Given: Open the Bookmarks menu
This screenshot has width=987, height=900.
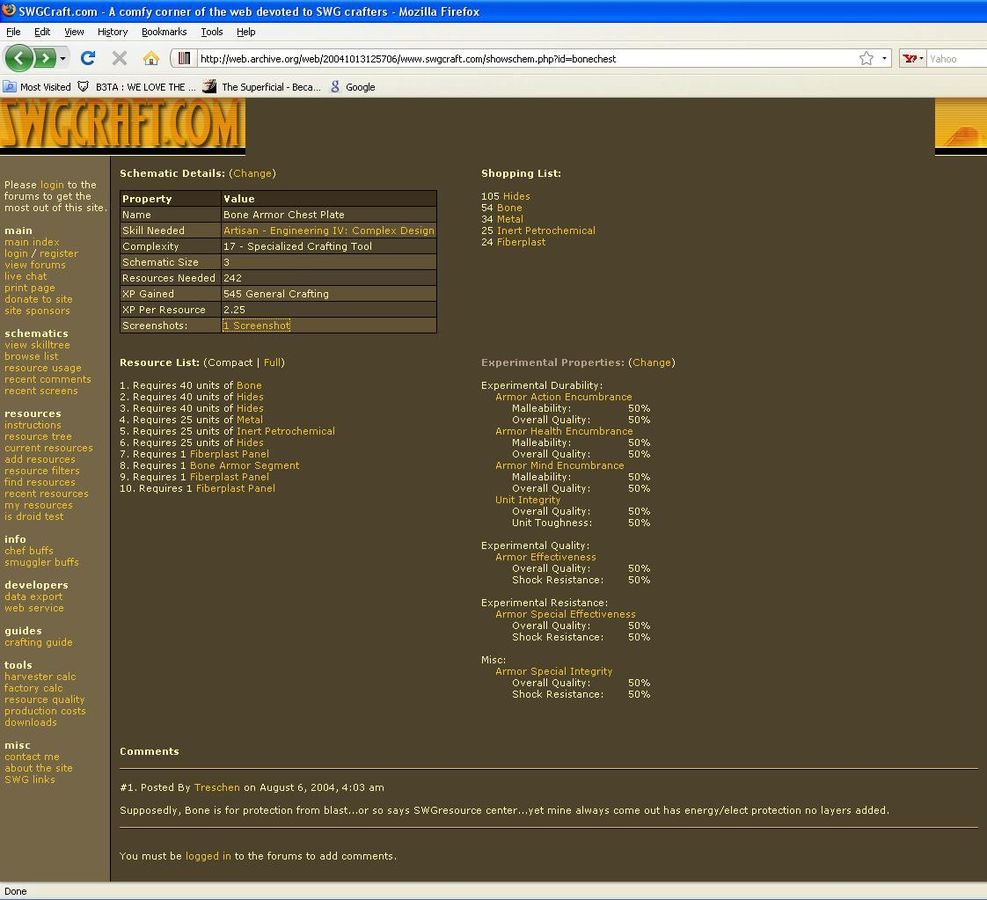Looking at the screenshot, I should pos(164,32).
